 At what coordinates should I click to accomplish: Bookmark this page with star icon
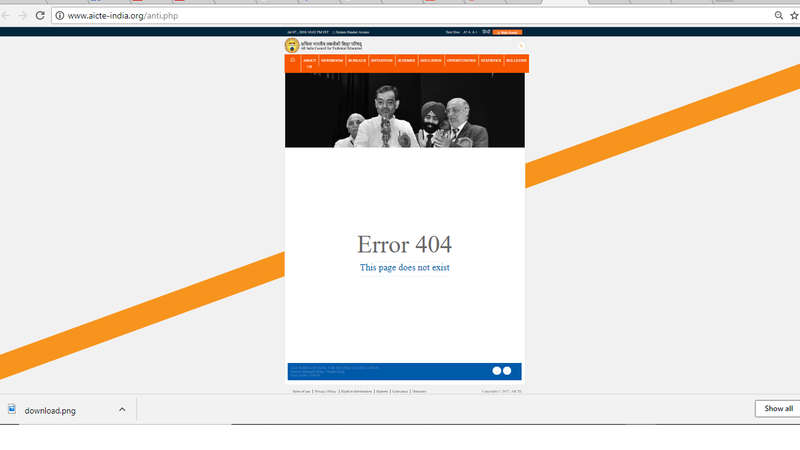(794, 15)
